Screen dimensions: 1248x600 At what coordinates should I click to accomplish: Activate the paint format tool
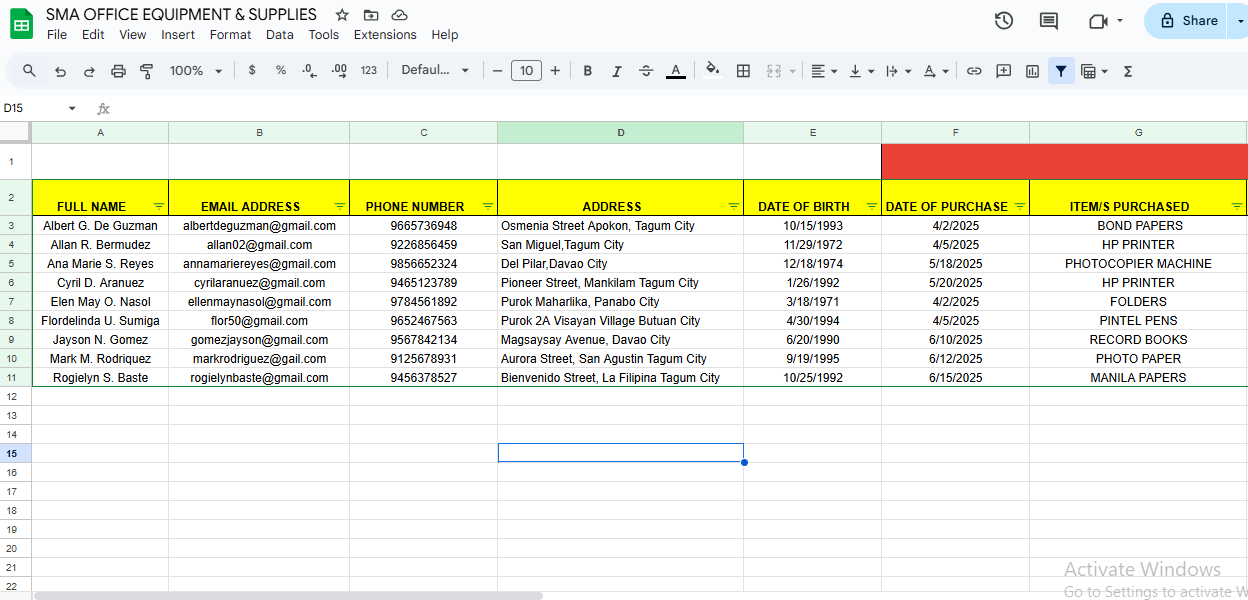(147, 71)
